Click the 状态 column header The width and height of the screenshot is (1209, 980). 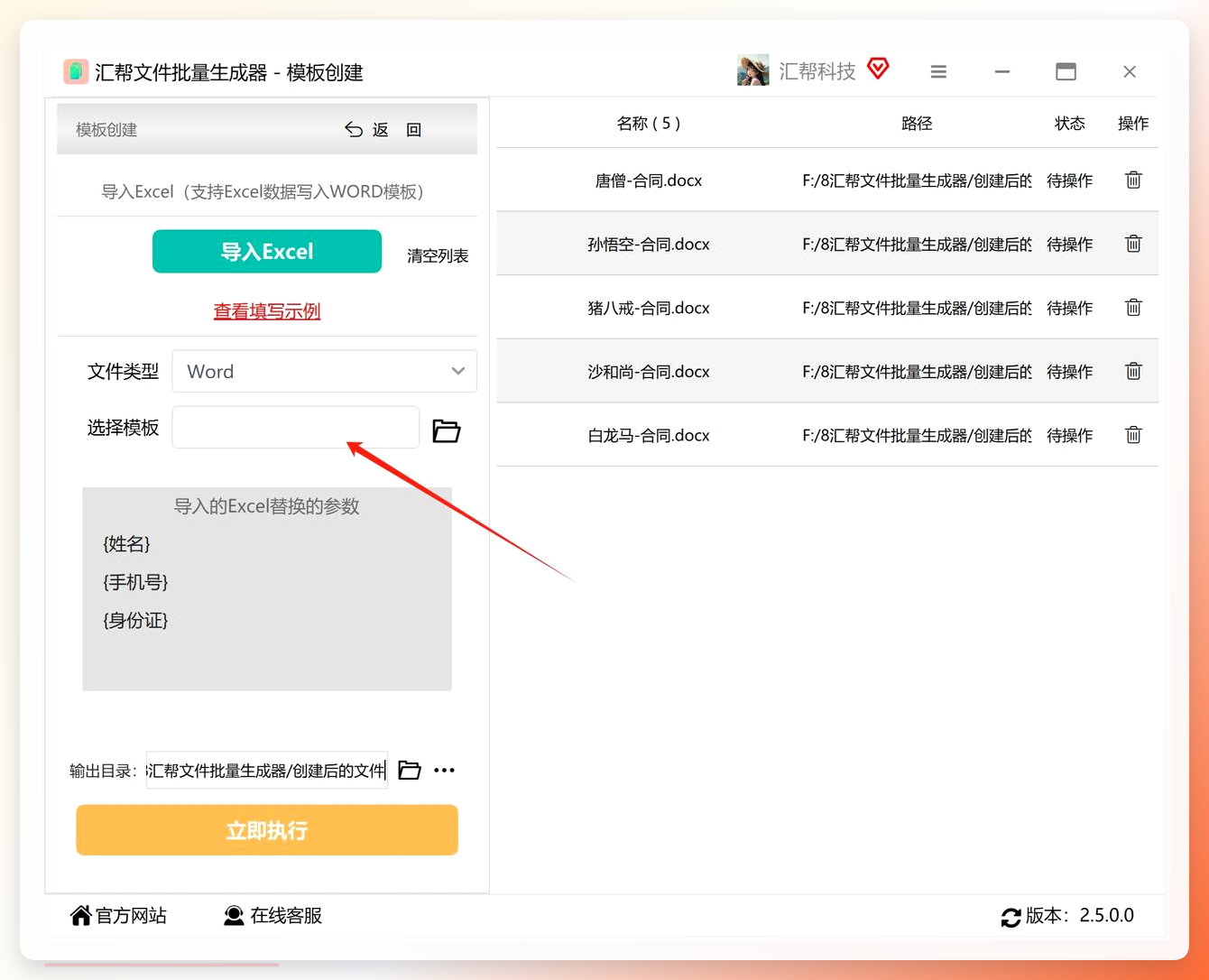(1070, 123)
